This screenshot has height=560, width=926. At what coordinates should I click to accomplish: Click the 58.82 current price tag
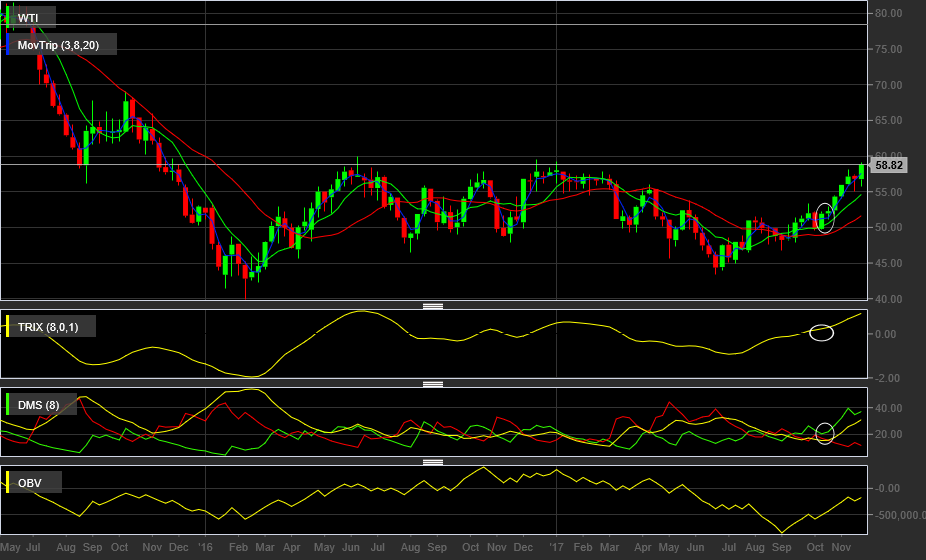(x=888, y=165)
